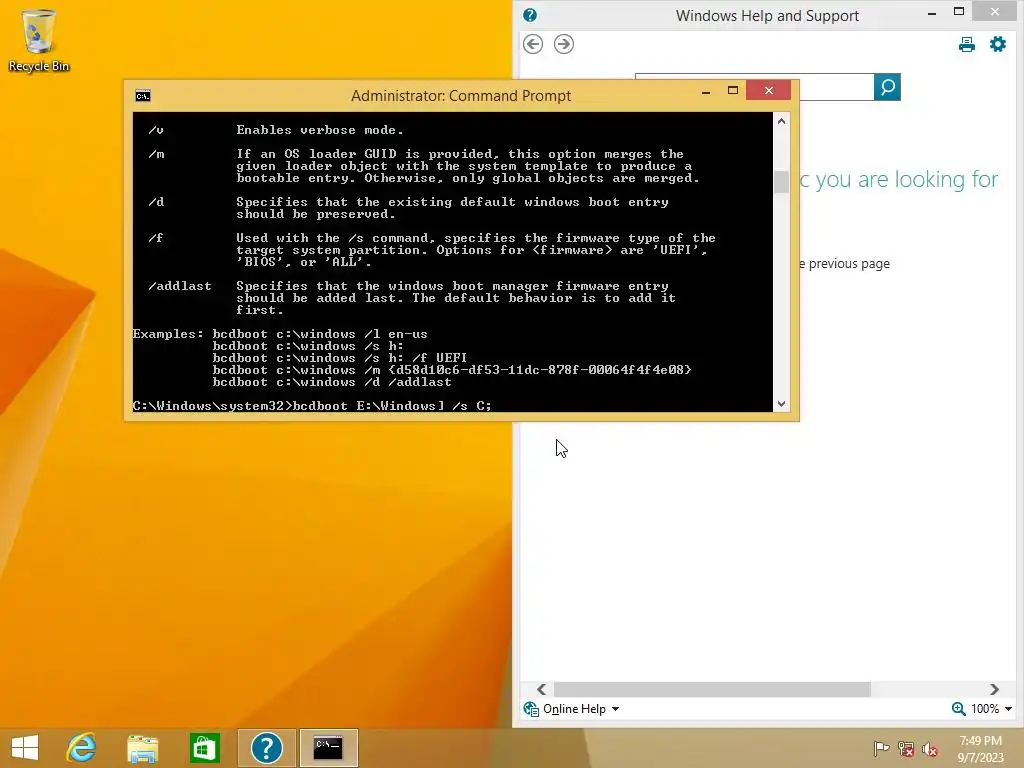1024x768 pixels.
Task: Open the Start button on the taskbar
Action: click(x=25, y=748)
